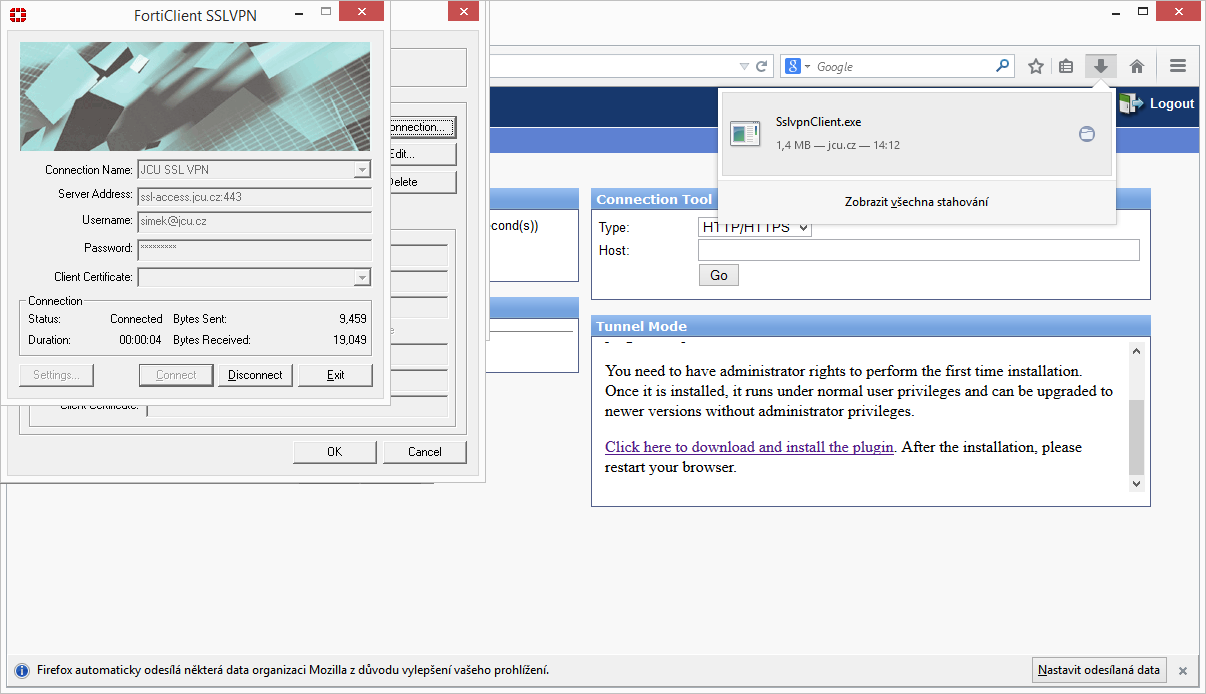Reload the page with the refresh icon
This screenshot has height=694, width=1206.
761,66
